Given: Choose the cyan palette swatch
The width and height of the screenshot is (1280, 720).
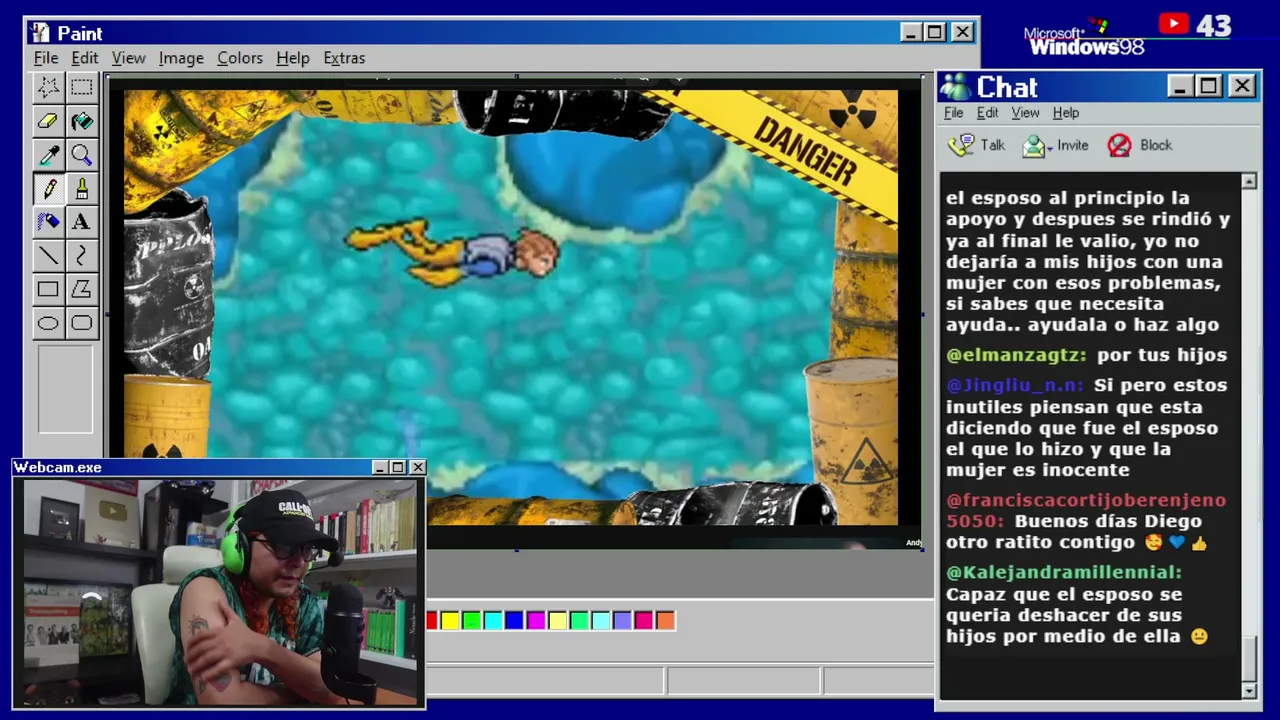Looking at the screenshot, I should pos(493,621).
